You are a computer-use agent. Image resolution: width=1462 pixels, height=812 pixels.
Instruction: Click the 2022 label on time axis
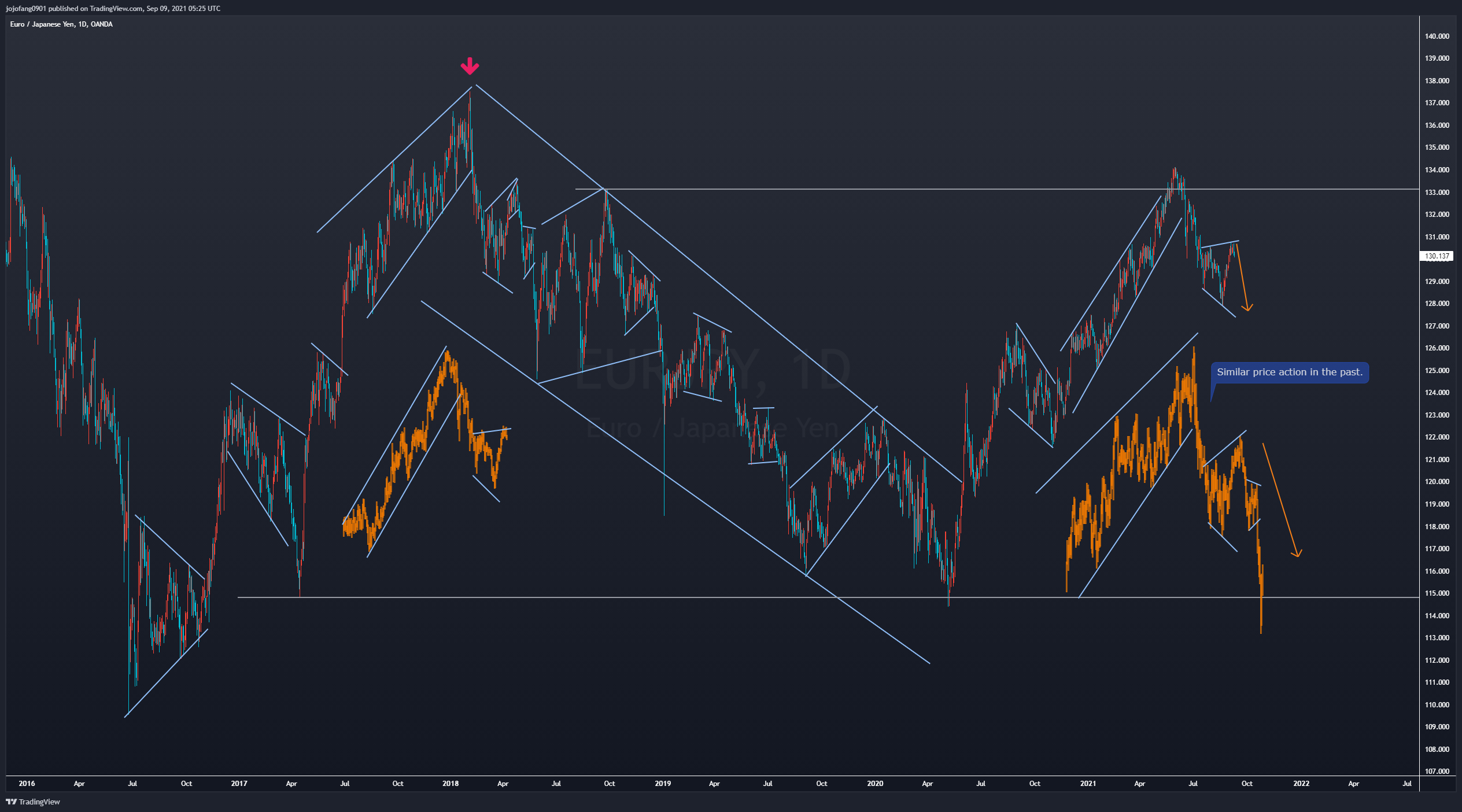[1301, 784]
